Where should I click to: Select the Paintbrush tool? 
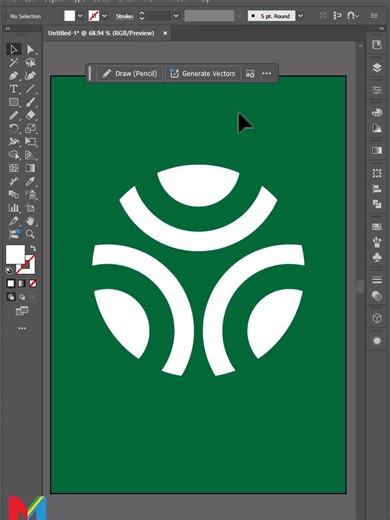point(30,102)
